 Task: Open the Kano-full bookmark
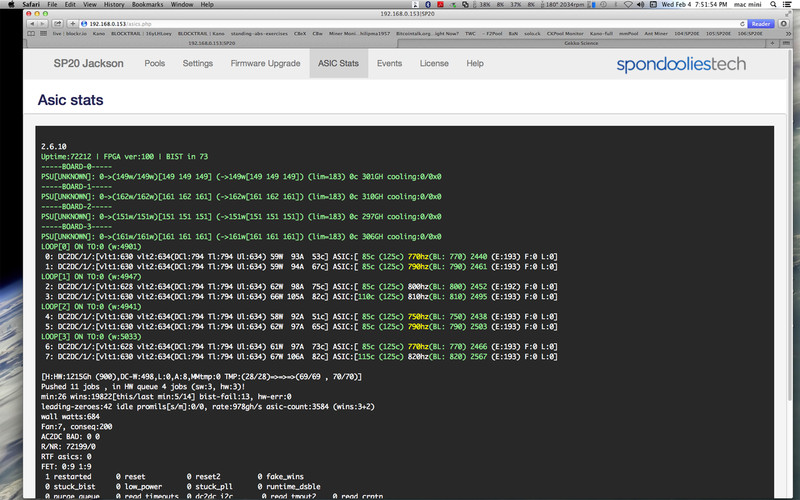click(601, 34)
